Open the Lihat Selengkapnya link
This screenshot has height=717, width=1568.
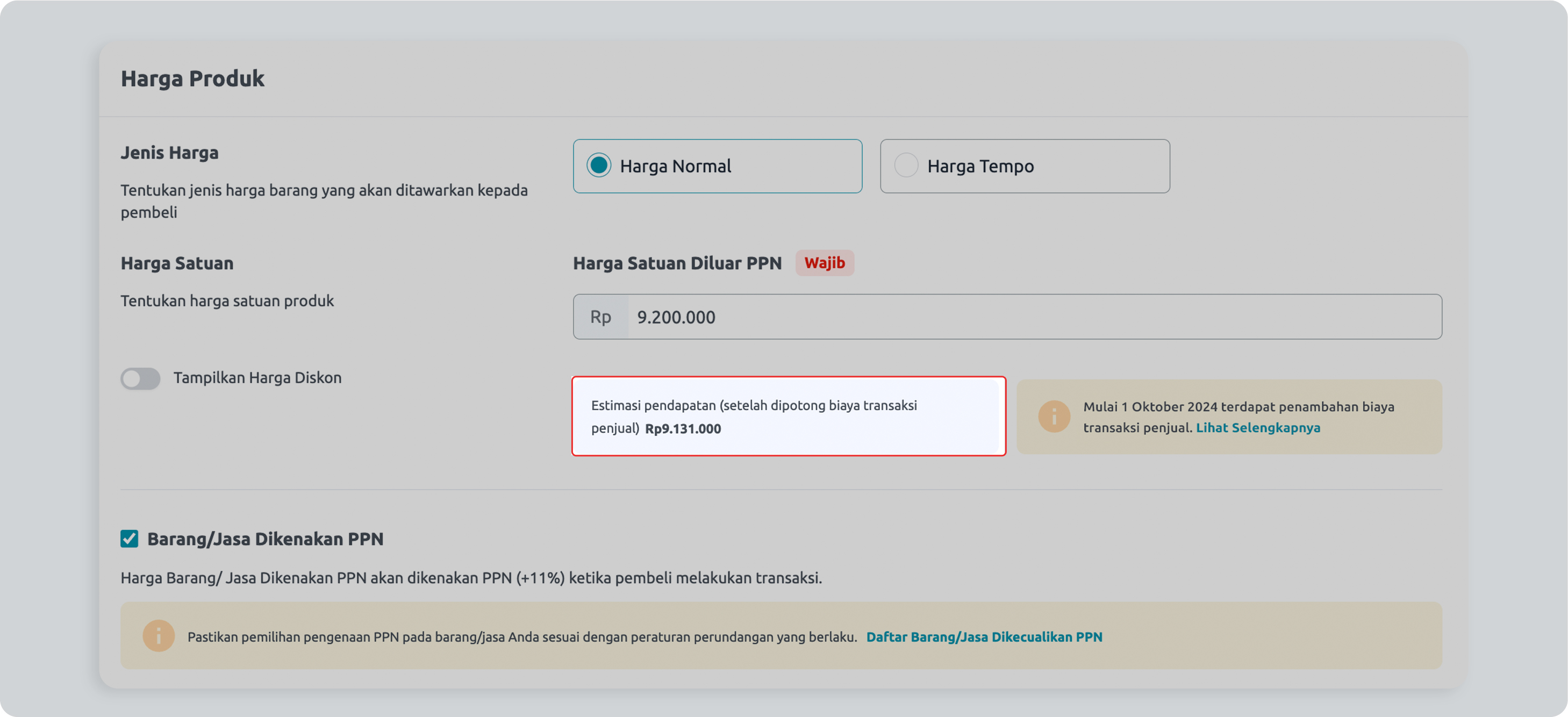1257,427
